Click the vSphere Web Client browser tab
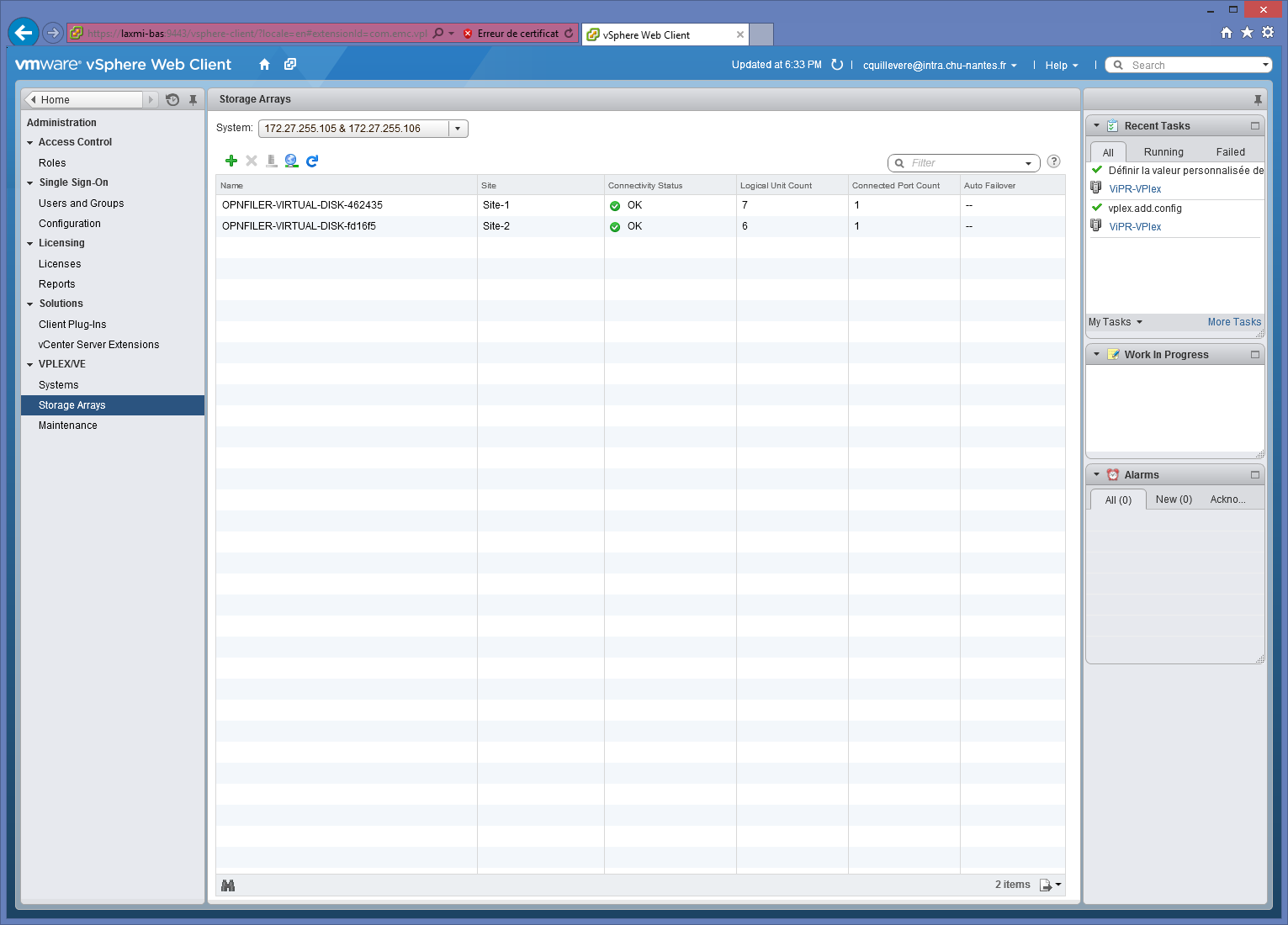 click(665, 34)
